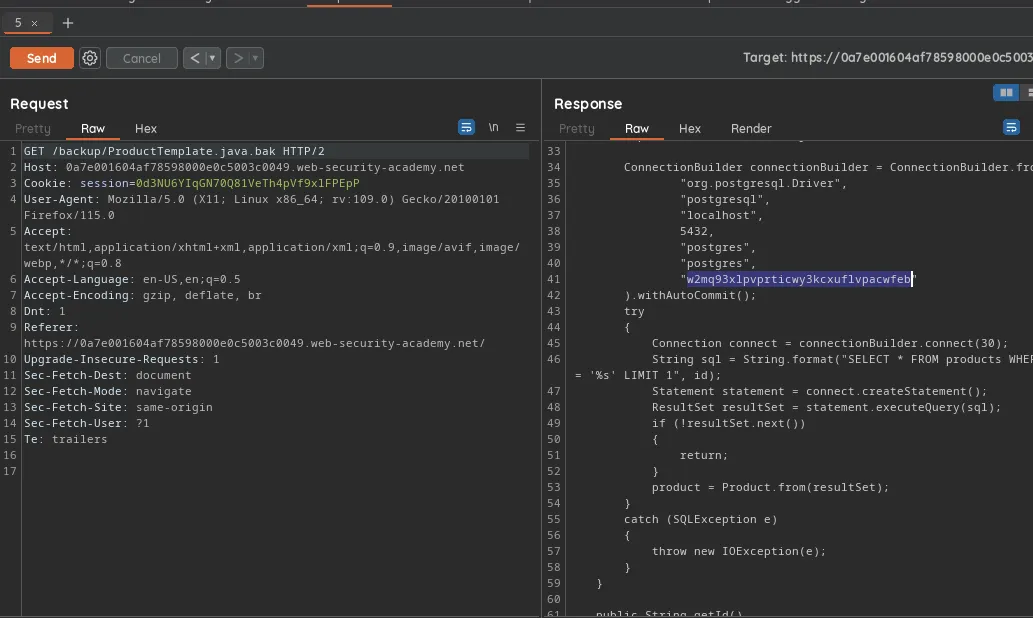Image resolution: width=1033 pixels, height=618 pixels.
Task: Expand the back history dropdown arrow
Action: coord(212,58)
